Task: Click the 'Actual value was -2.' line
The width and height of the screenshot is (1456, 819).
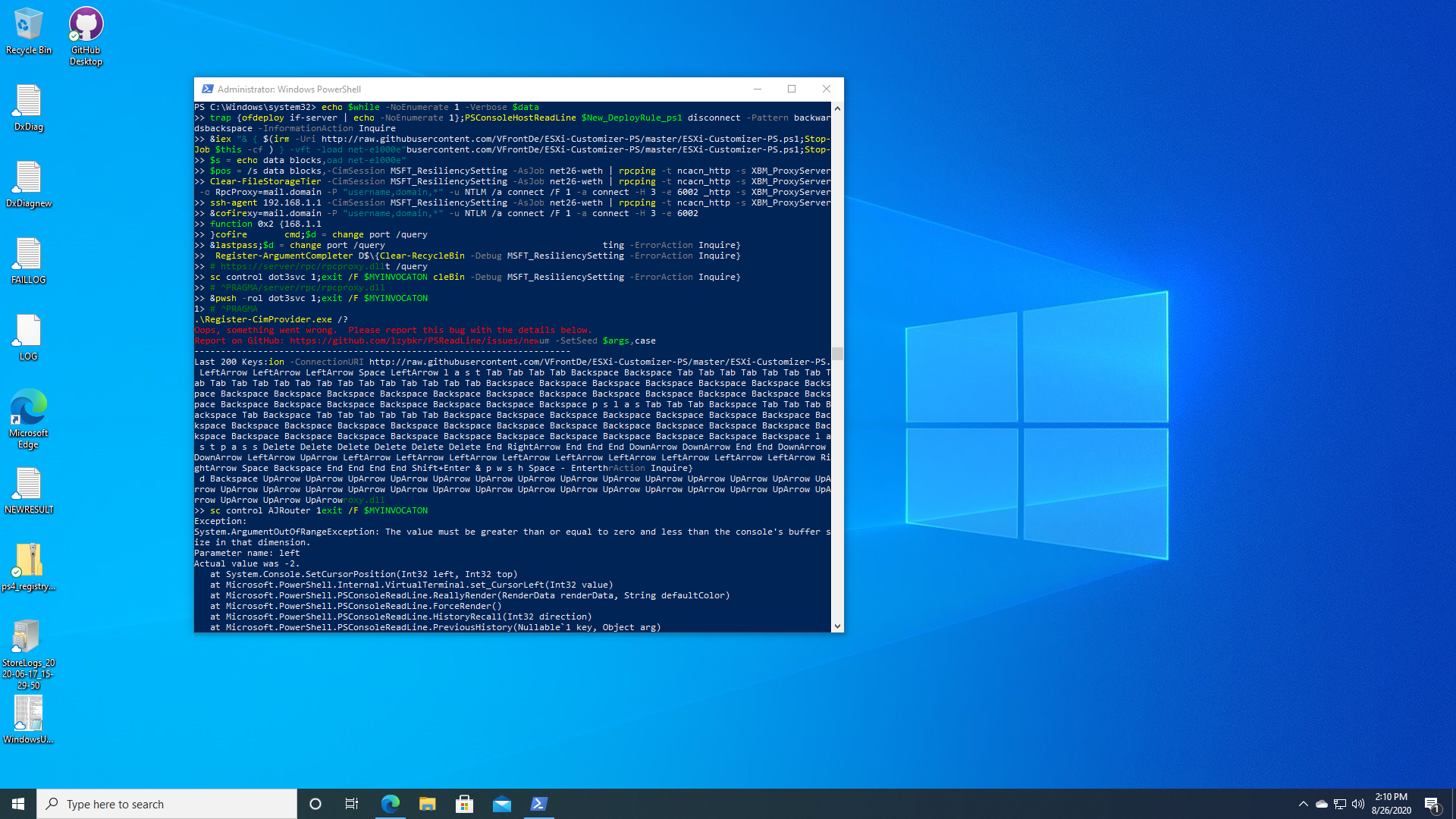Action: click(x=247, y=564)
